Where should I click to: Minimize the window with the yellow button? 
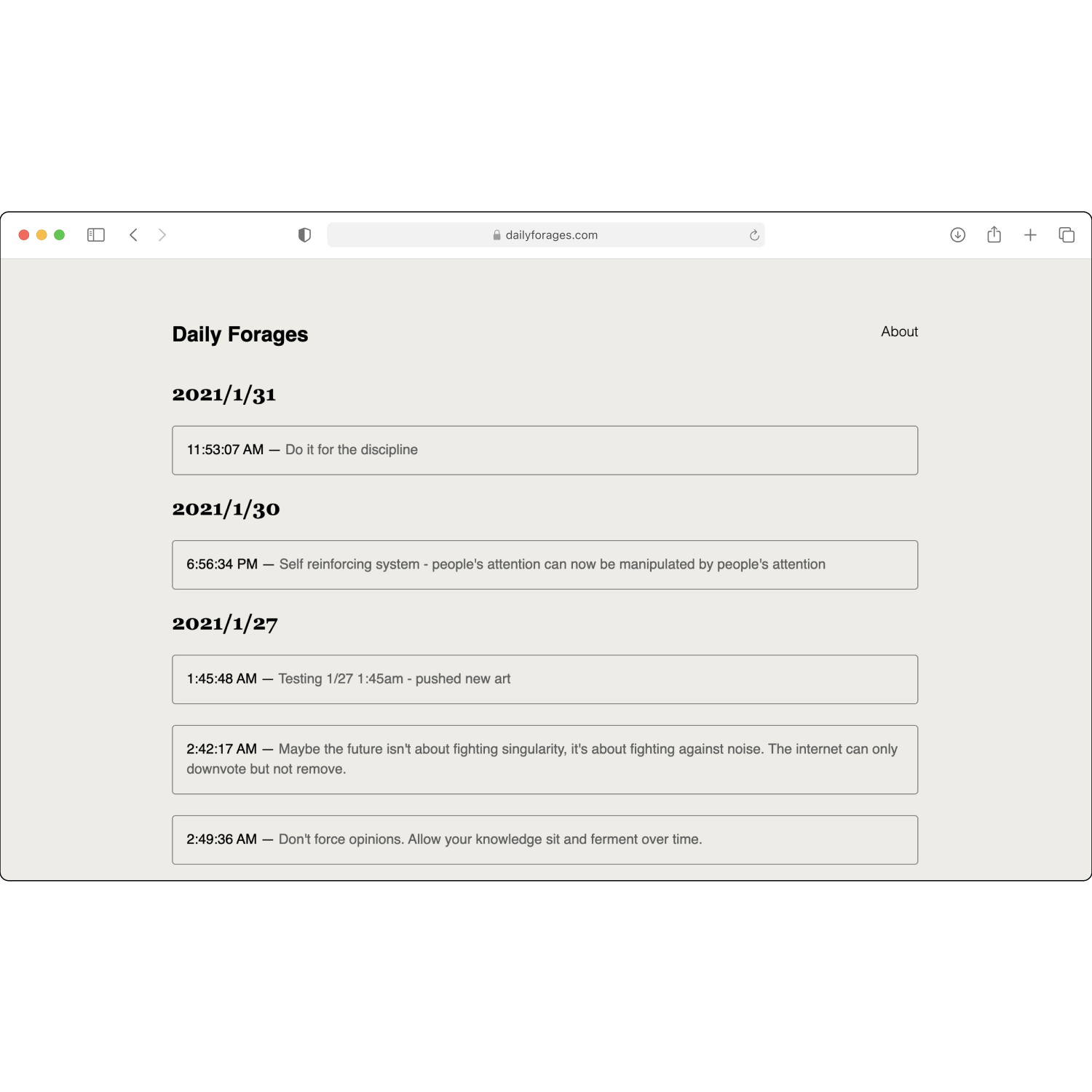pos(41,235)
